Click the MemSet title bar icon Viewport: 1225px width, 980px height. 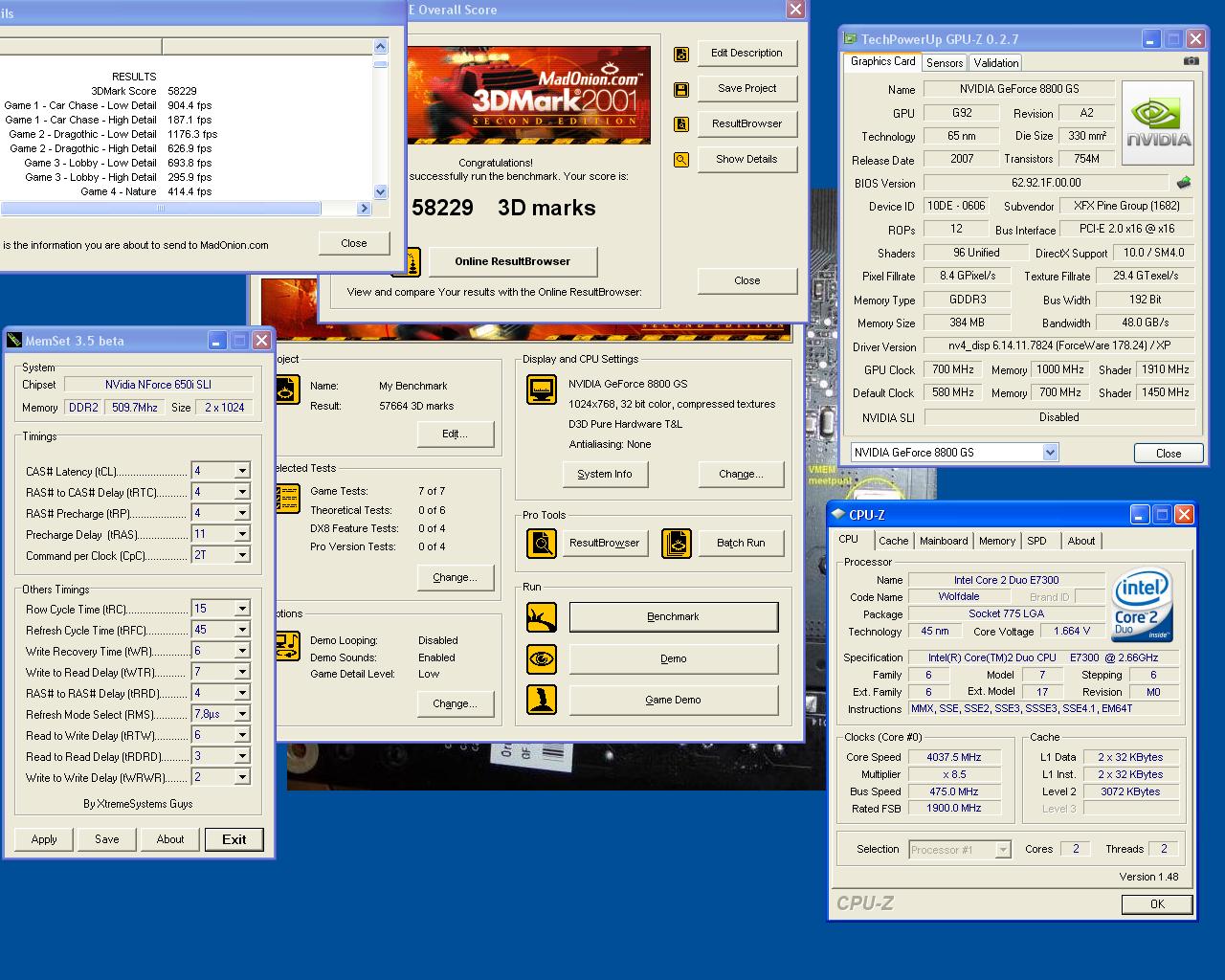[x=14, y=341]
